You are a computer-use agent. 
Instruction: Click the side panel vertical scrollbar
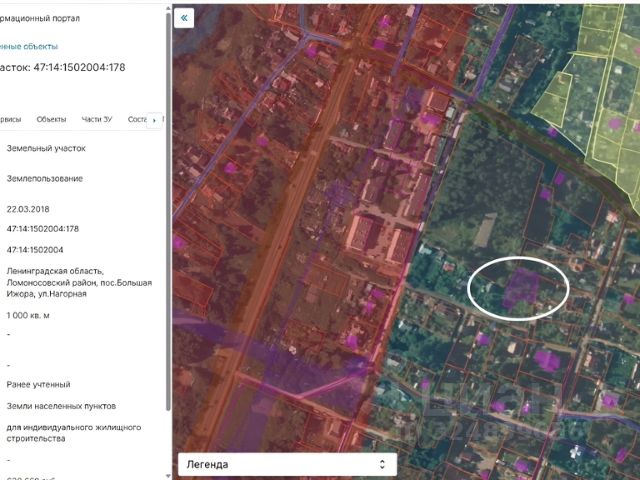[x=168, y=210]
